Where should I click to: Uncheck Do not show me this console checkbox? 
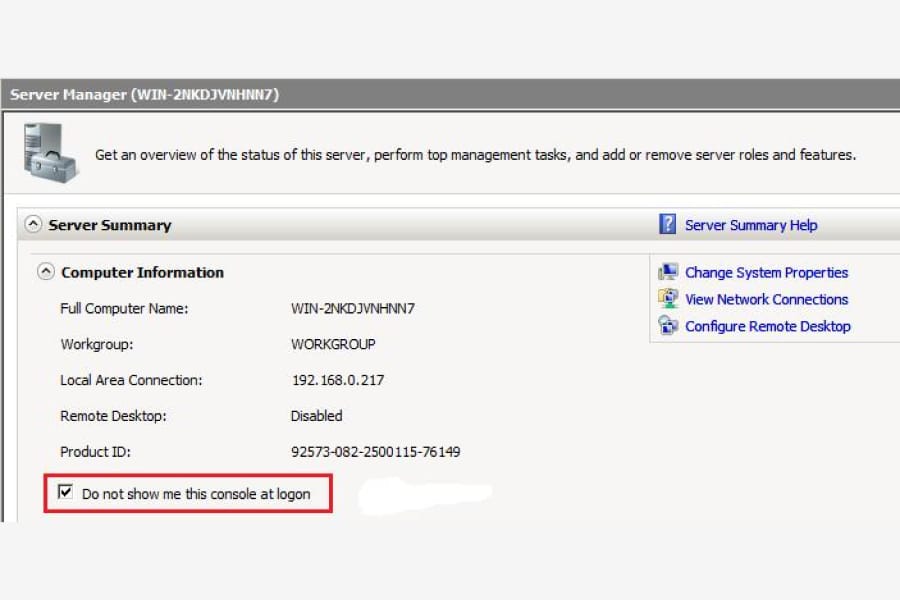[x=65, y=492]
